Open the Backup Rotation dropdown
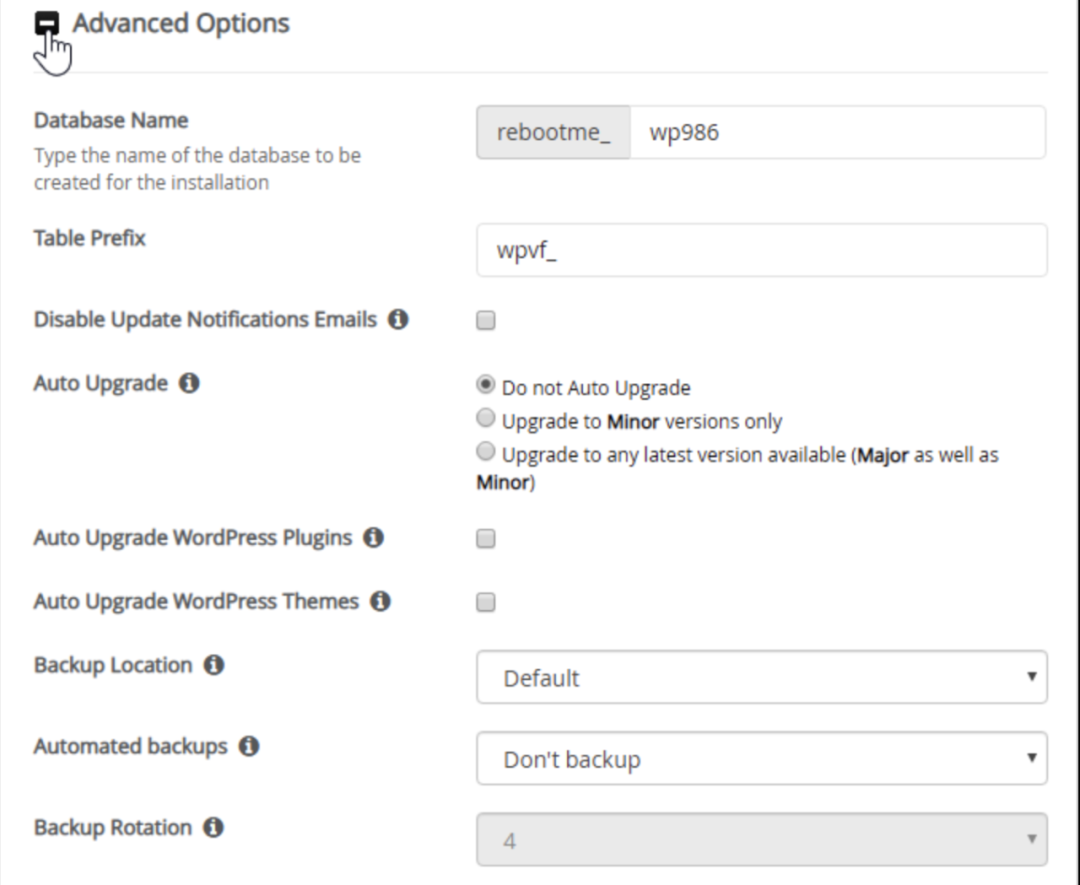This screenshot has height=885, width=1080. tap(761, 840)
